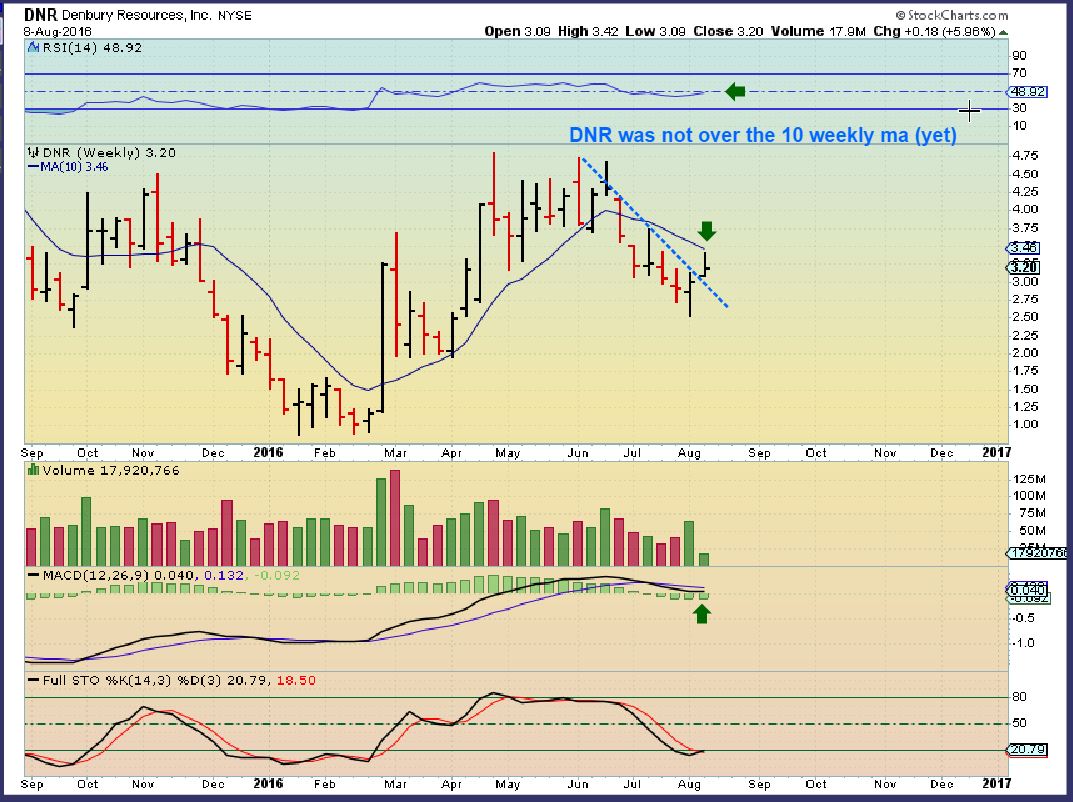
Task: Click the green up-triangle after Chg percentage
Action: (1003, 32)
